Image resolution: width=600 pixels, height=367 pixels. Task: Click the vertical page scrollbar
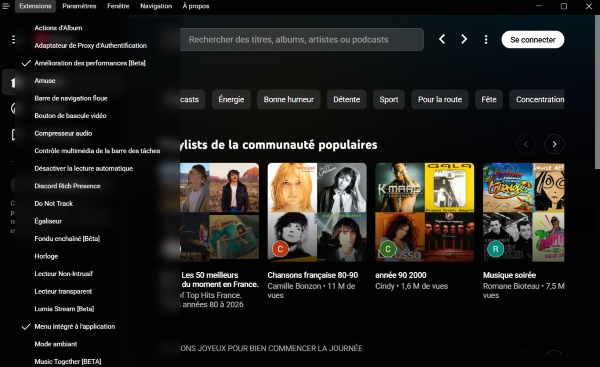[x=597, y=92]
